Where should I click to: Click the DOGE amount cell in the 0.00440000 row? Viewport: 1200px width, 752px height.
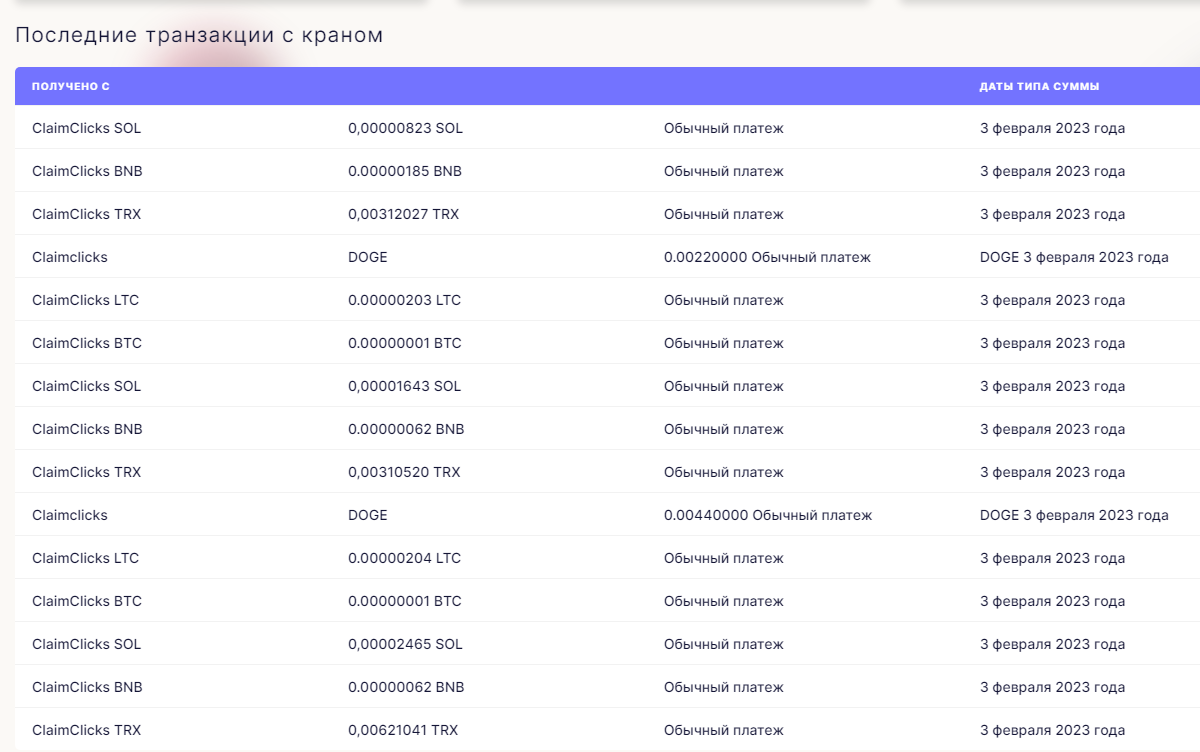point(368,515)
